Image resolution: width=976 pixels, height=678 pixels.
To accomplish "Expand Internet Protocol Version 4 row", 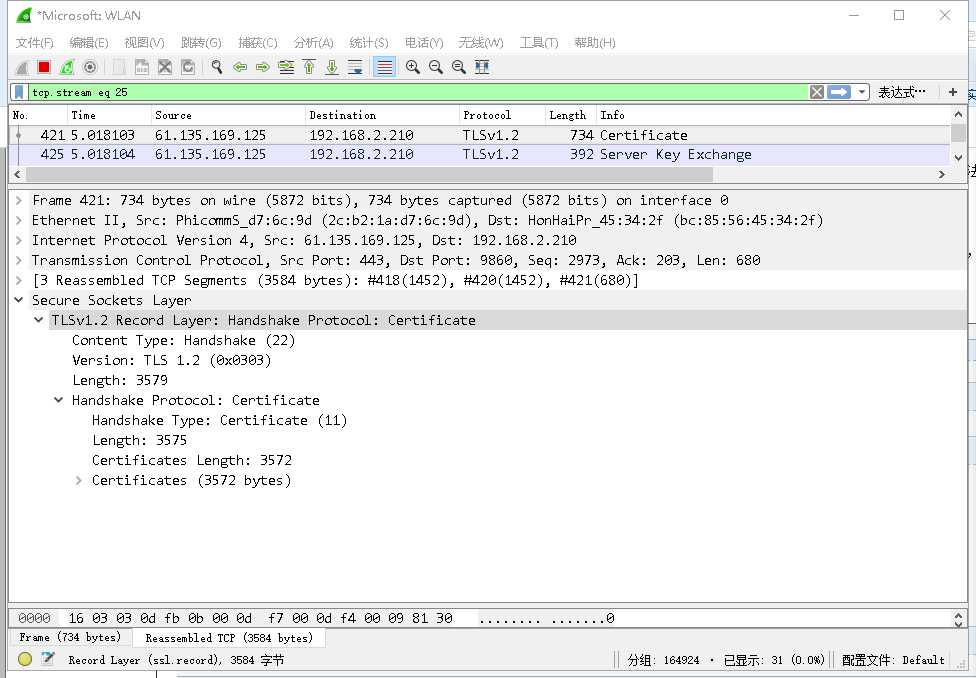I will tap(19, 240).
